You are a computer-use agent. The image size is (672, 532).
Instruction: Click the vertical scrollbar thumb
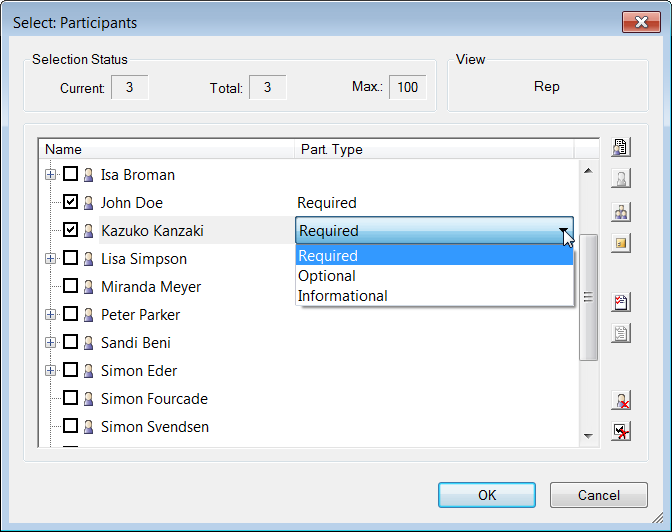tap(588, 298)
